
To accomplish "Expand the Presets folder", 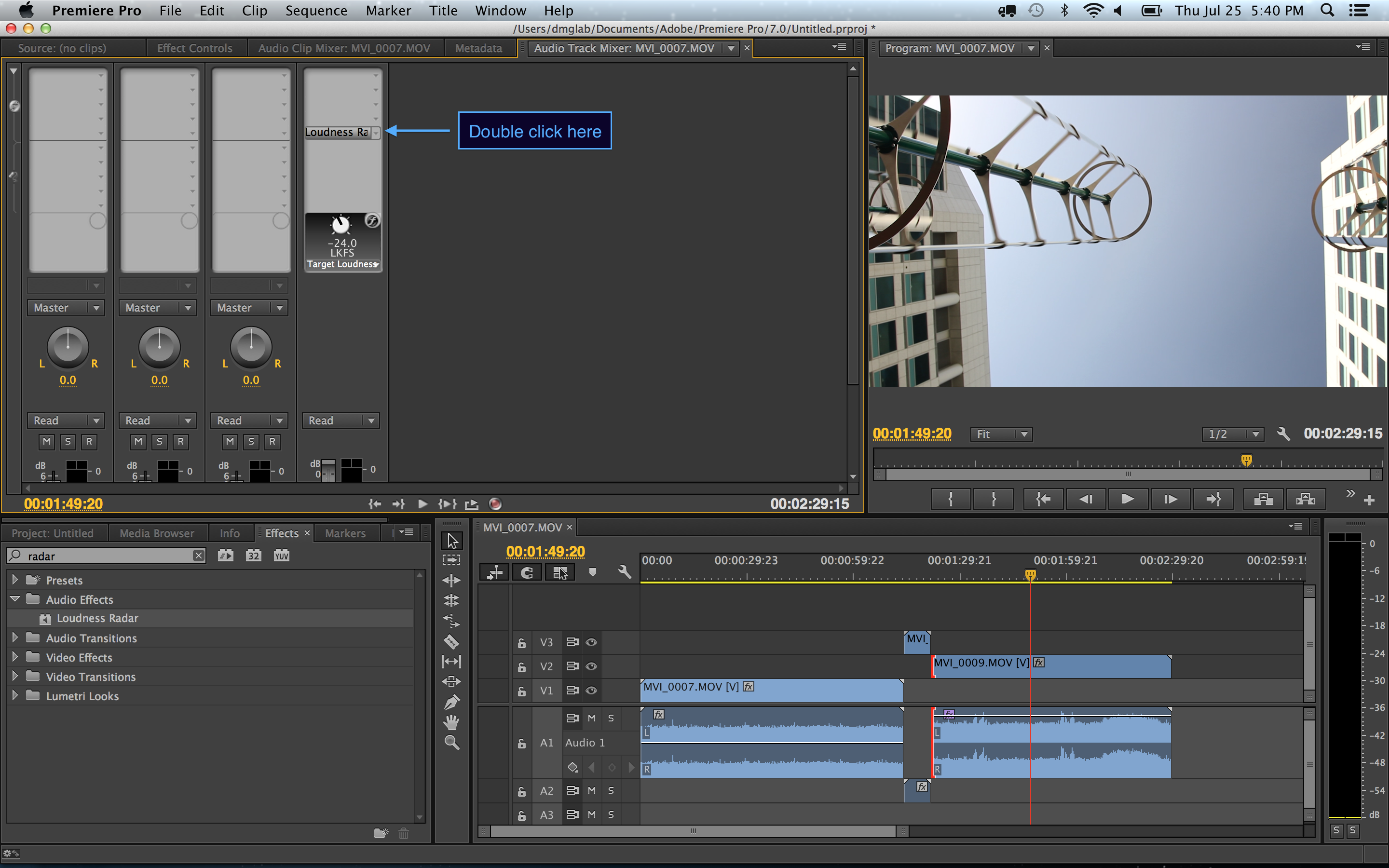I will 15,579.
